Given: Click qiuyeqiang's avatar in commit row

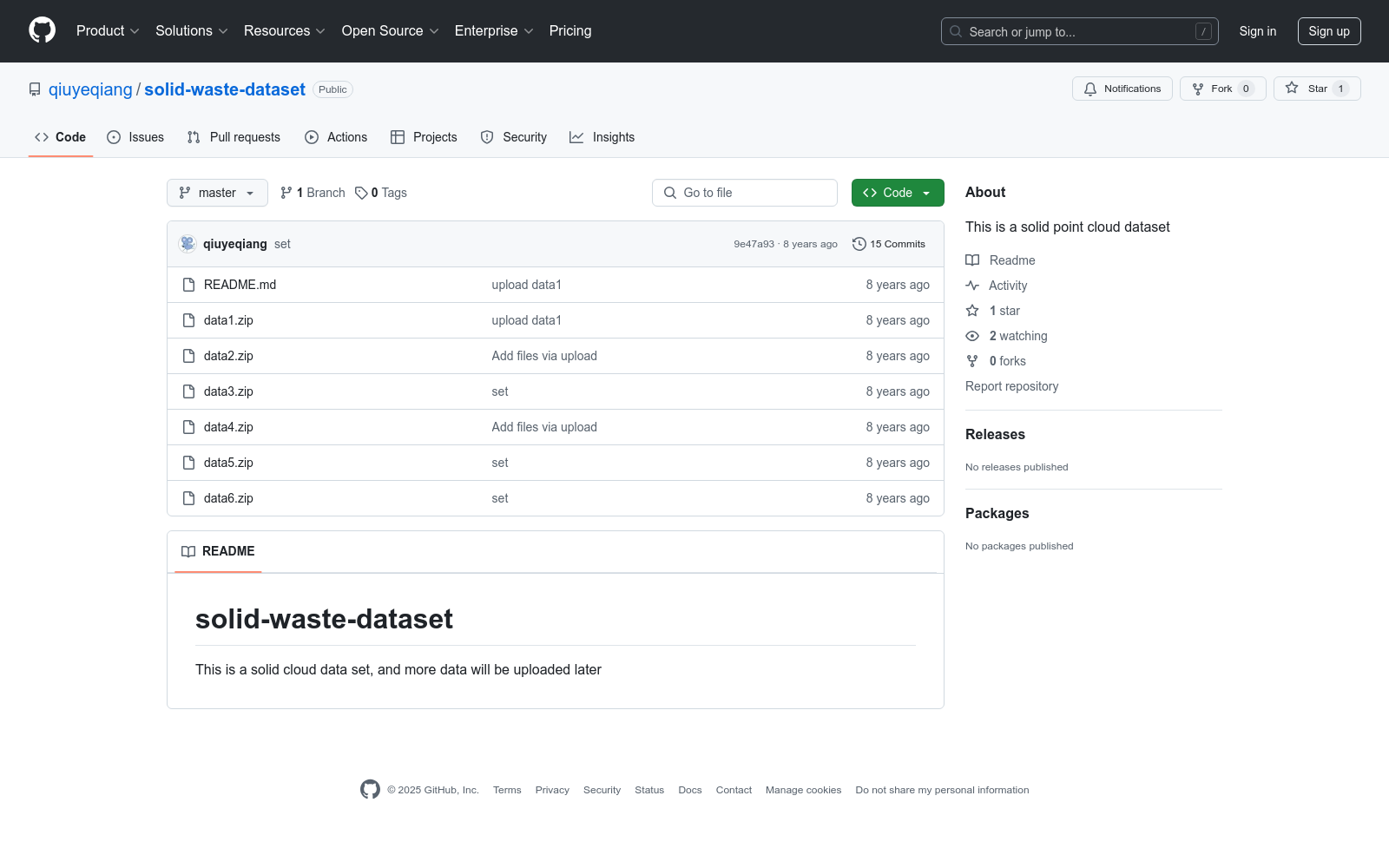Looking at the screenshot, I should (x=188, y=244).
